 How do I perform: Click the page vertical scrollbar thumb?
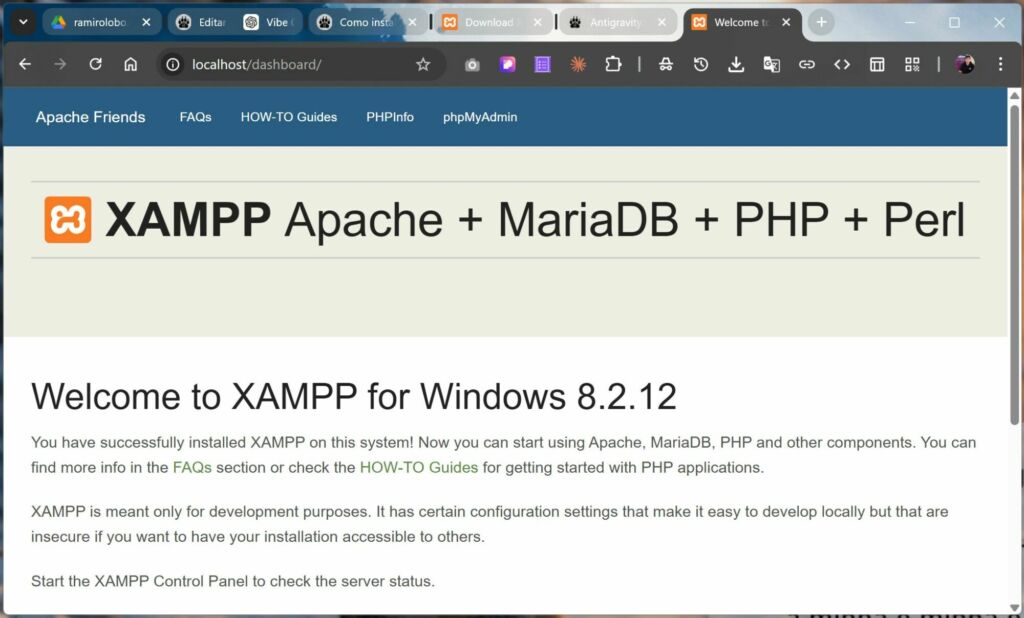[x=1014, y=265]
